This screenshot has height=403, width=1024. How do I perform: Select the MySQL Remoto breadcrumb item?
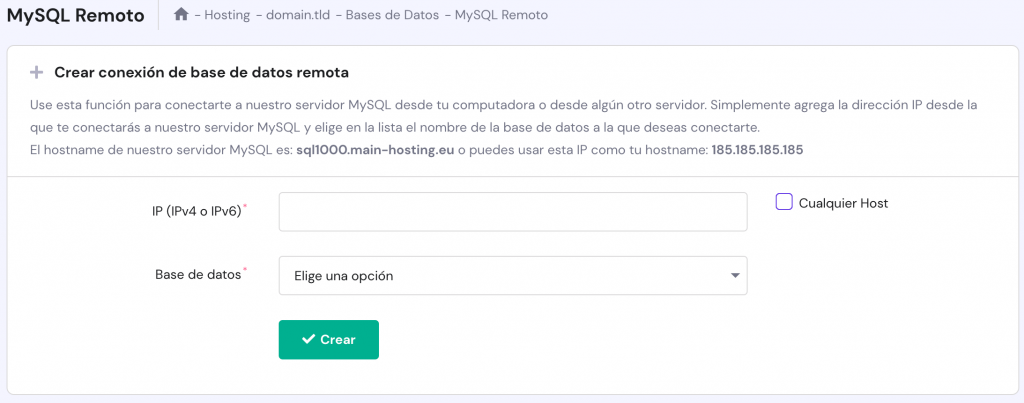501,15
